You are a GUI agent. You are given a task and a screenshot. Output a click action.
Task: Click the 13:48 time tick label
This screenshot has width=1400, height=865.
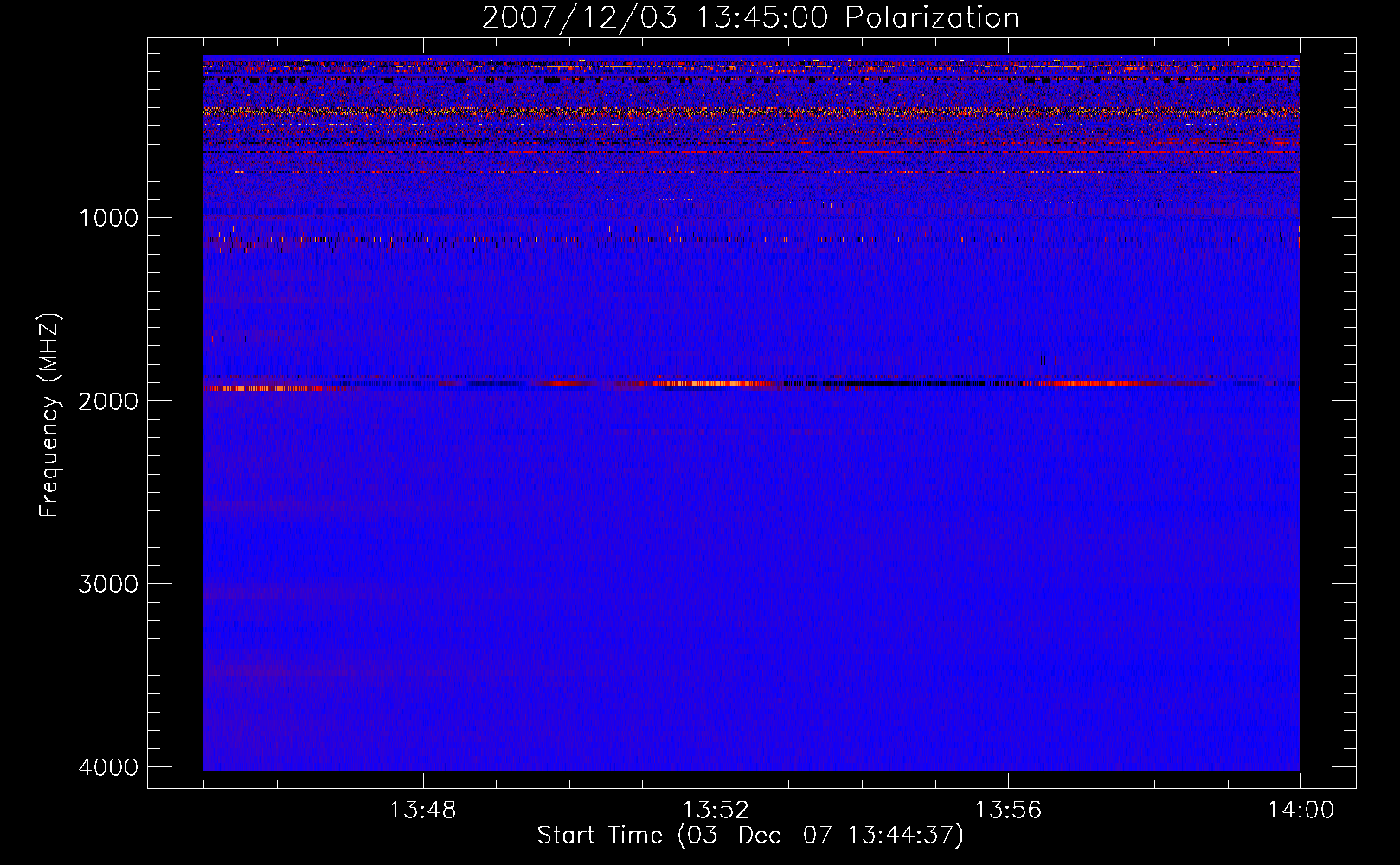[x=422, y=811]
